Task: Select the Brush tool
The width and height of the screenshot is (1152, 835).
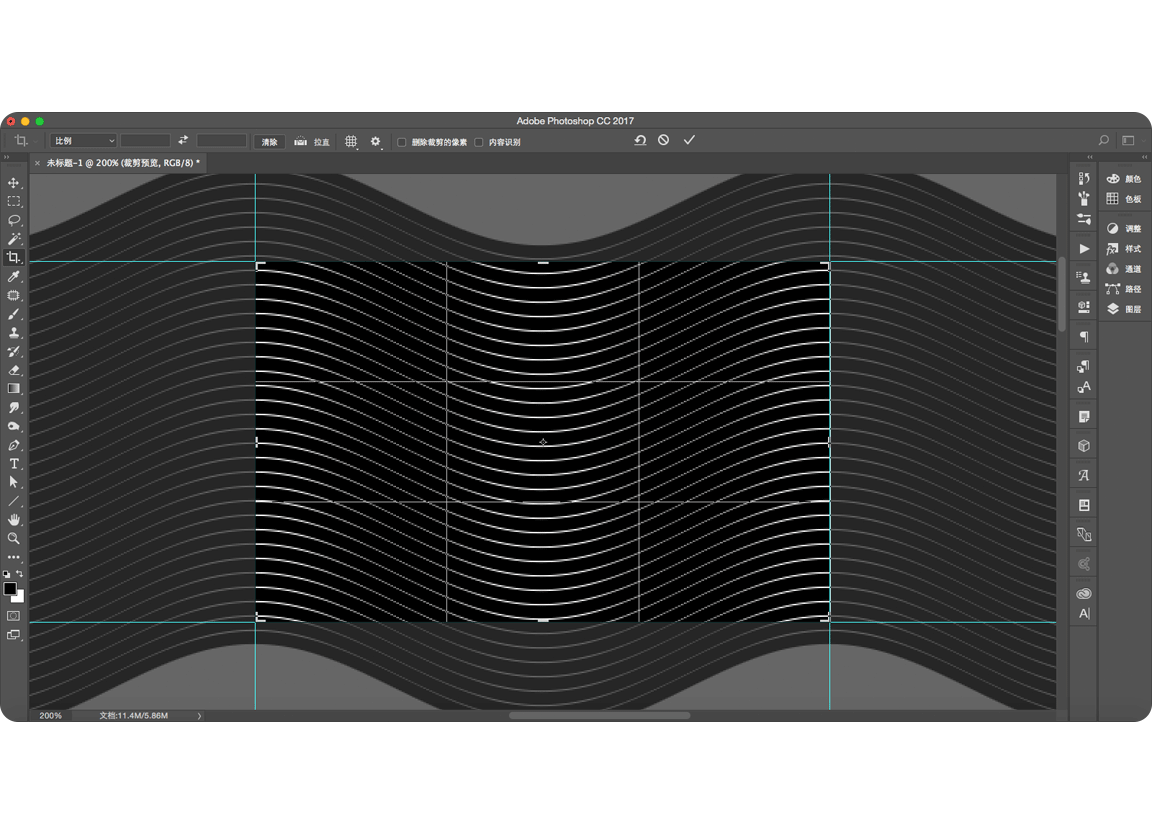Action: click(x=13, y=314)
